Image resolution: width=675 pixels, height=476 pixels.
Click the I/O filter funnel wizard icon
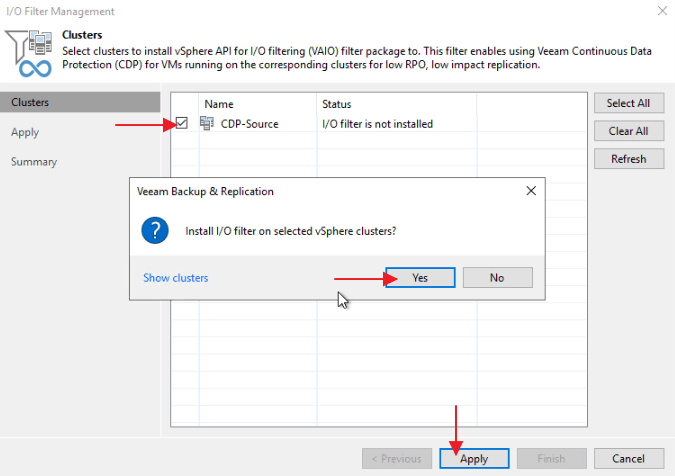29,54
